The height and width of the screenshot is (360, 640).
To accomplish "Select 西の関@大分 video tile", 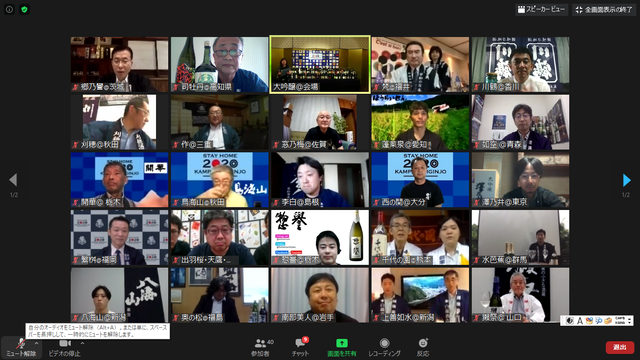I will click(420, 180).
